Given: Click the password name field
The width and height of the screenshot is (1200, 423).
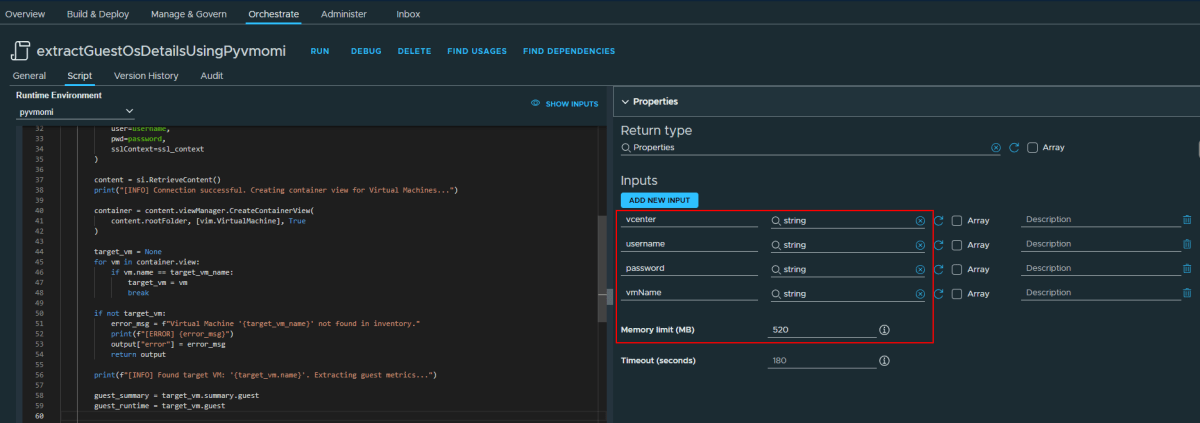Looking at the screenshot, I should click(x=689, y=269).
